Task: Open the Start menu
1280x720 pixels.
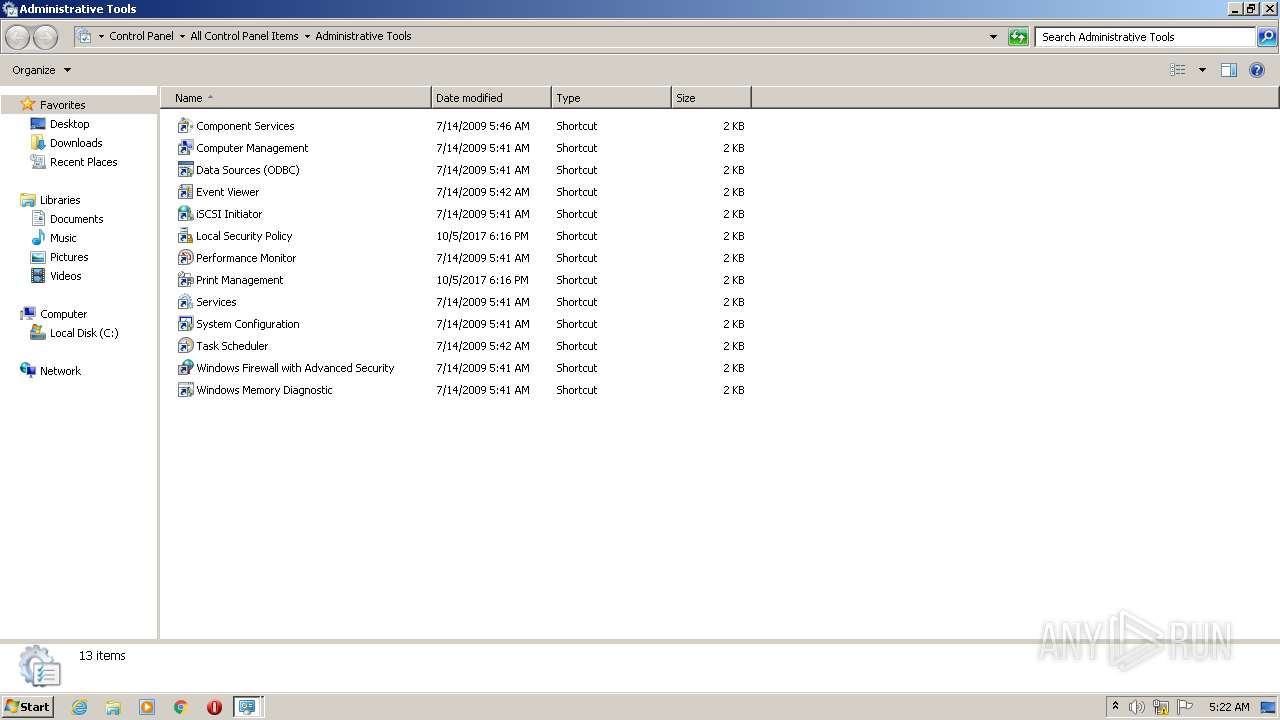Action: [x=27, y=707]
